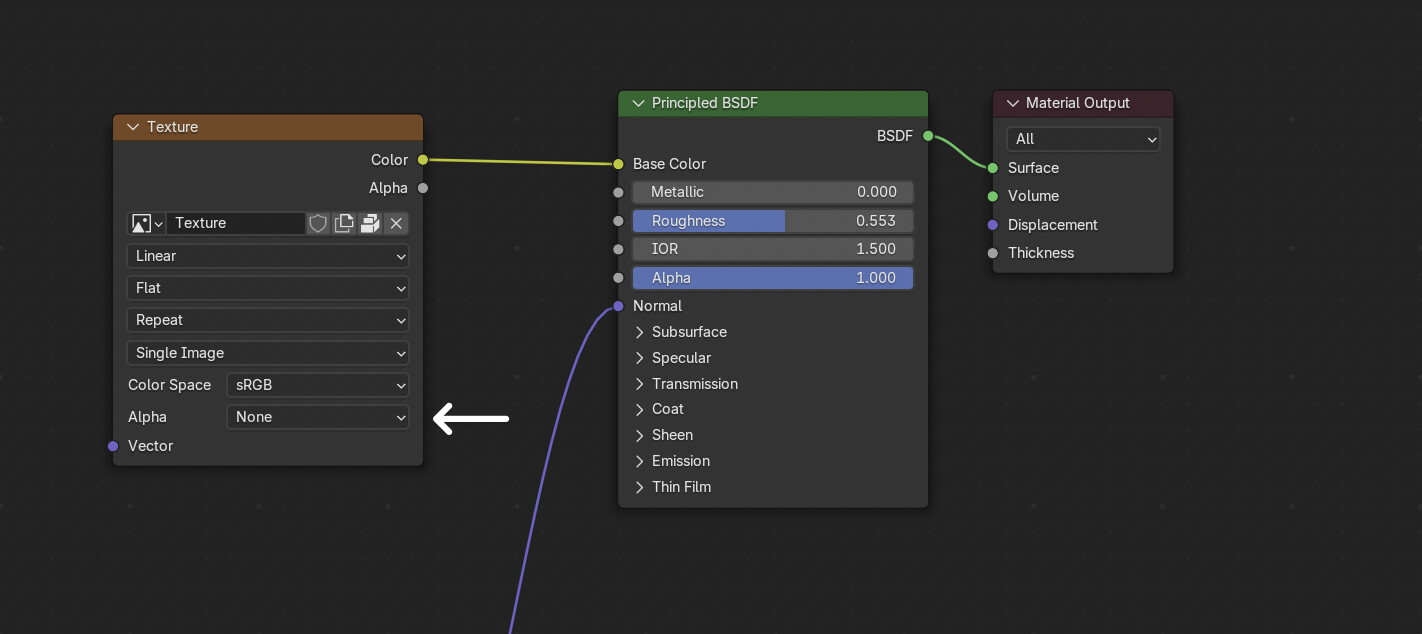Click the Normal label in Principled BSDF
The image size is (1422, 634).
click(657, 306)
